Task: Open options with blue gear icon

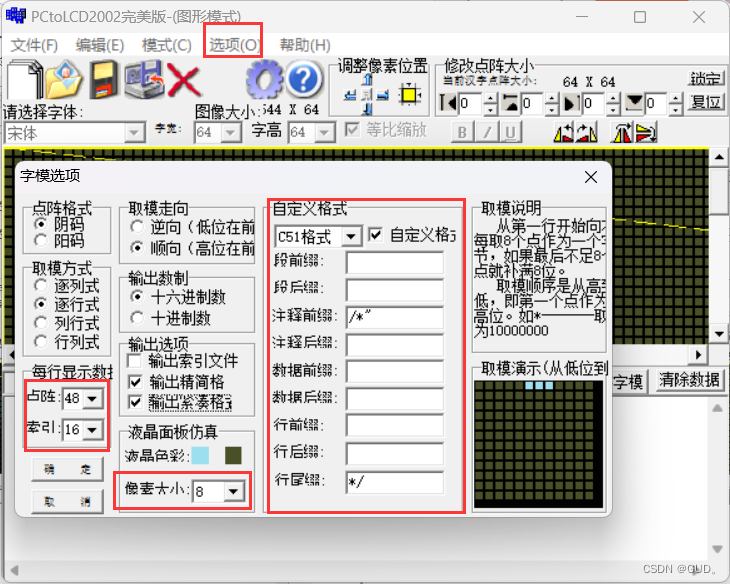Action: tap(264, 80)
